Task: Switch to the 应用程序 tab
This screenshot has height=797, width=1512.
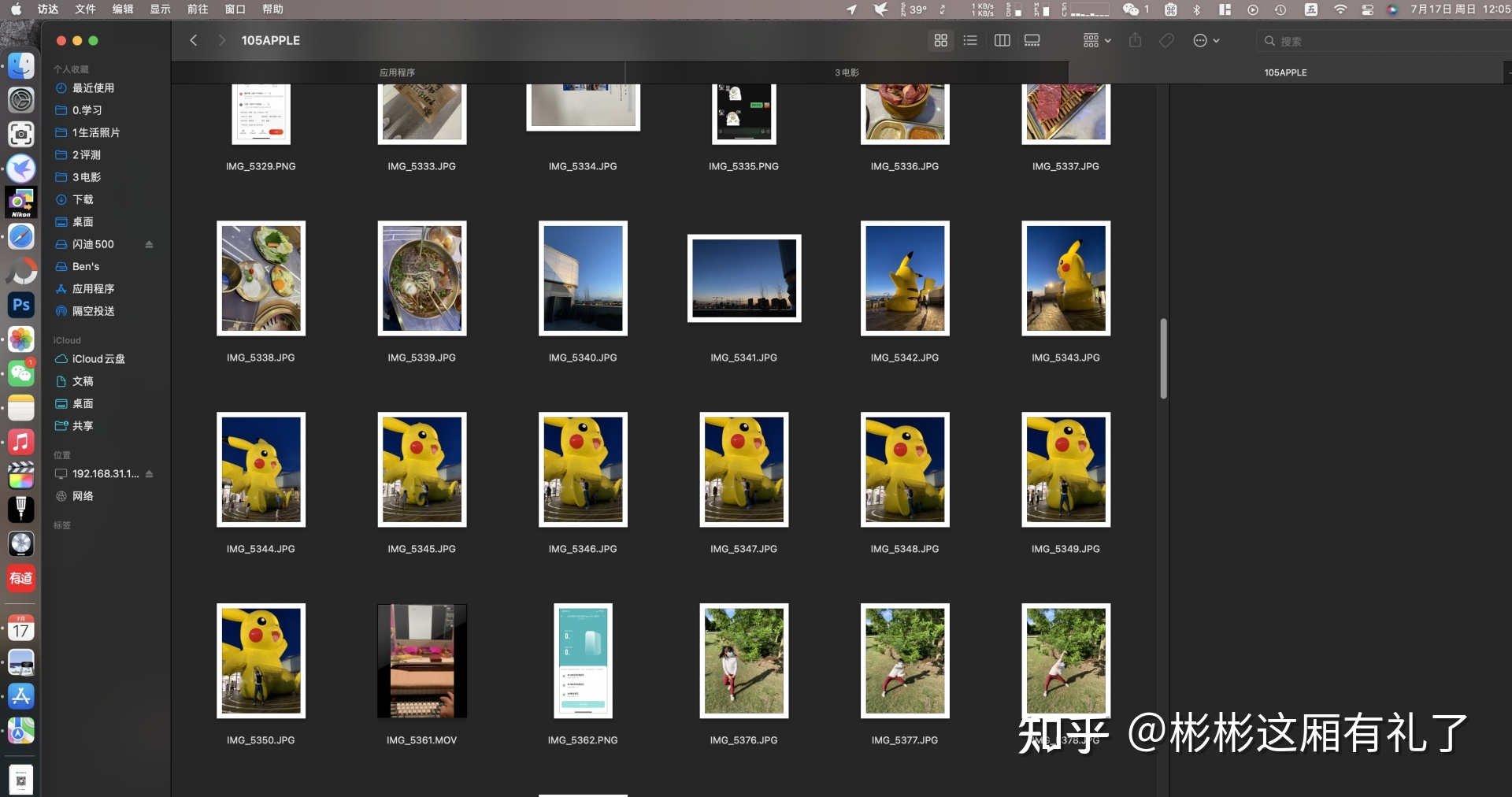Action: (x=398, y=72)
